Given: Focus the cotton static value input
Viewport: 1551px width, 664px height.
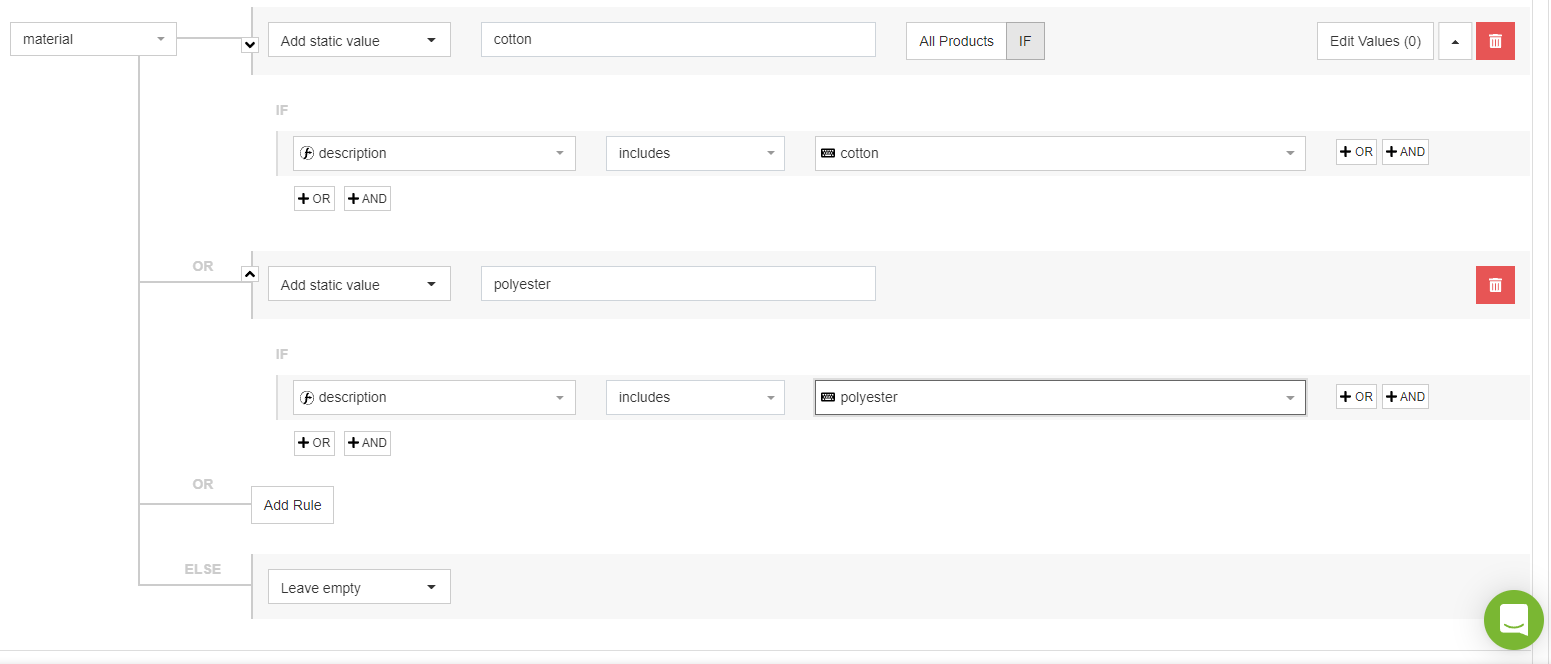Looking at the screenshot, I should tap(678, 40).
